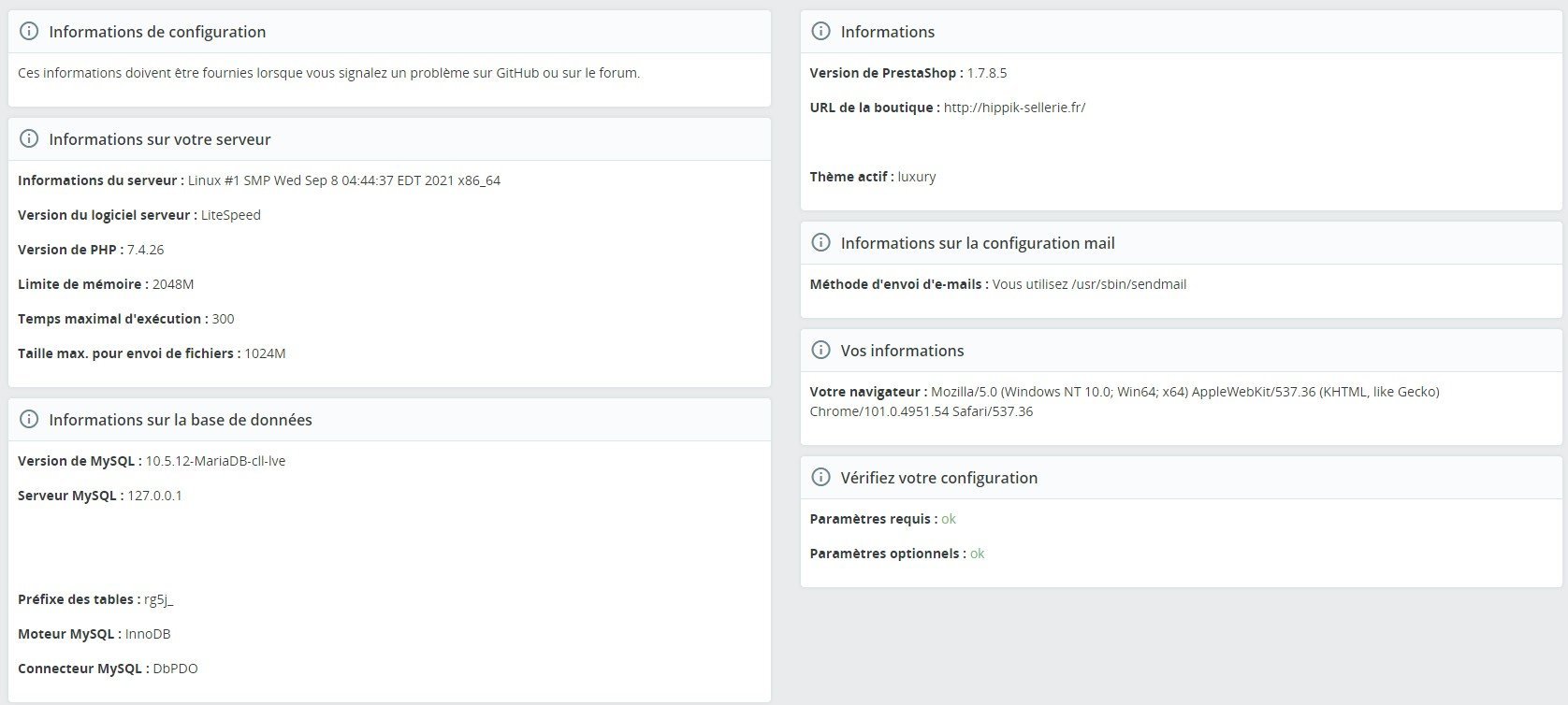This screenshot has height=705, width=1568.
Task: Click the Informations sur la base de données heading
Action: click(x=181, y=420)
